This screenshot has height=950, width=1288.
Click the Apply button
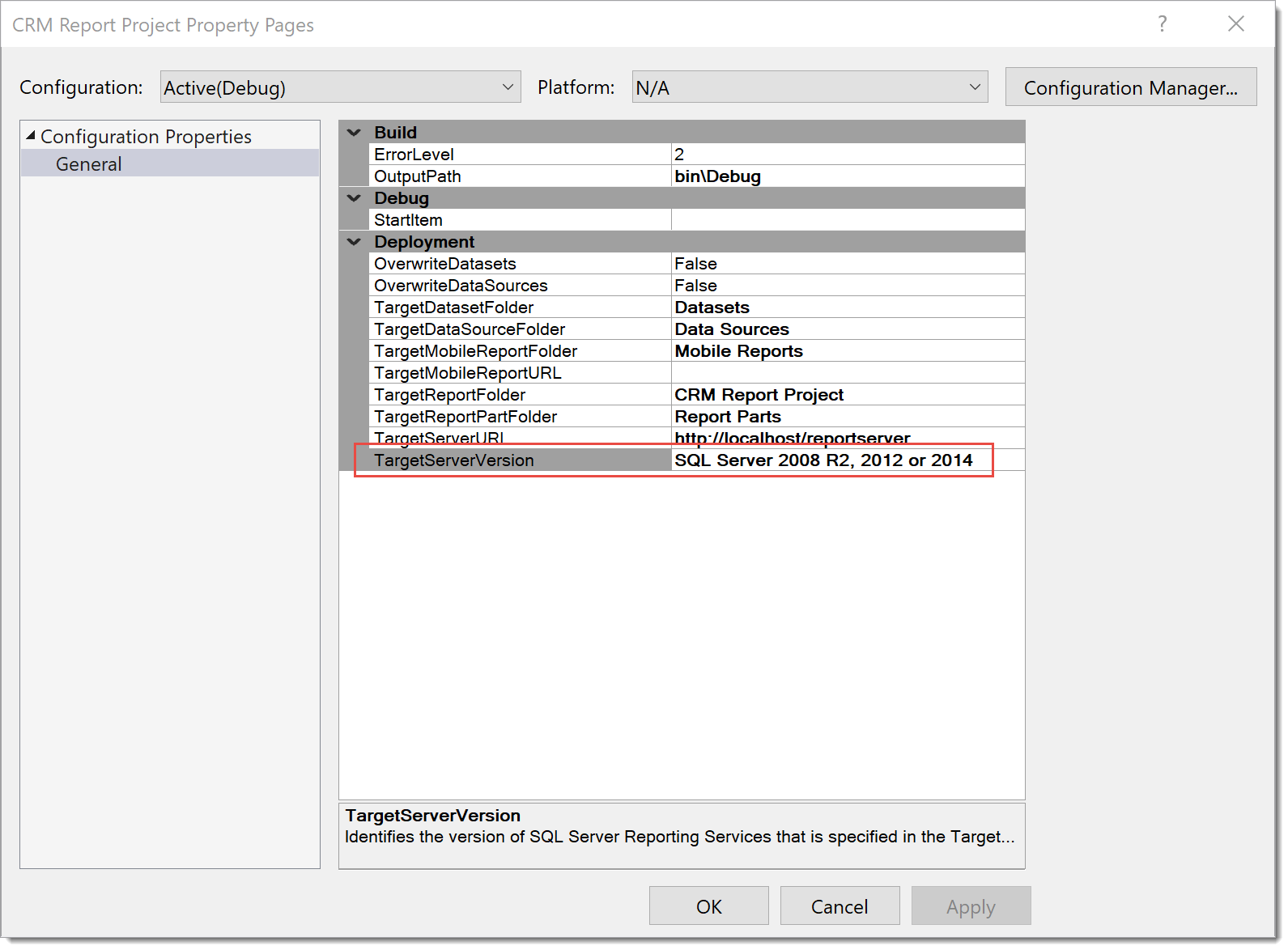coord(971,905)
